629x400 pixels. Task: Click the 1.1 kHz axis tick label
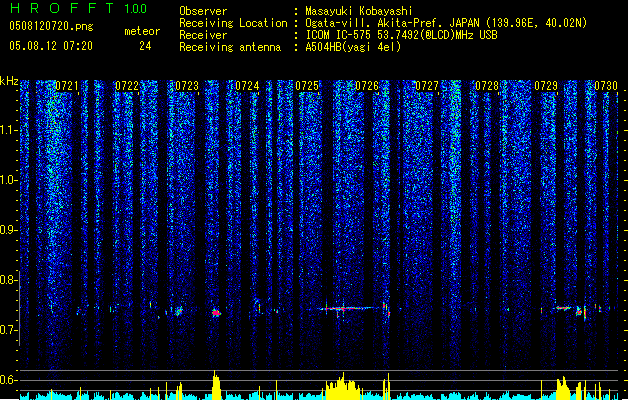8,130
